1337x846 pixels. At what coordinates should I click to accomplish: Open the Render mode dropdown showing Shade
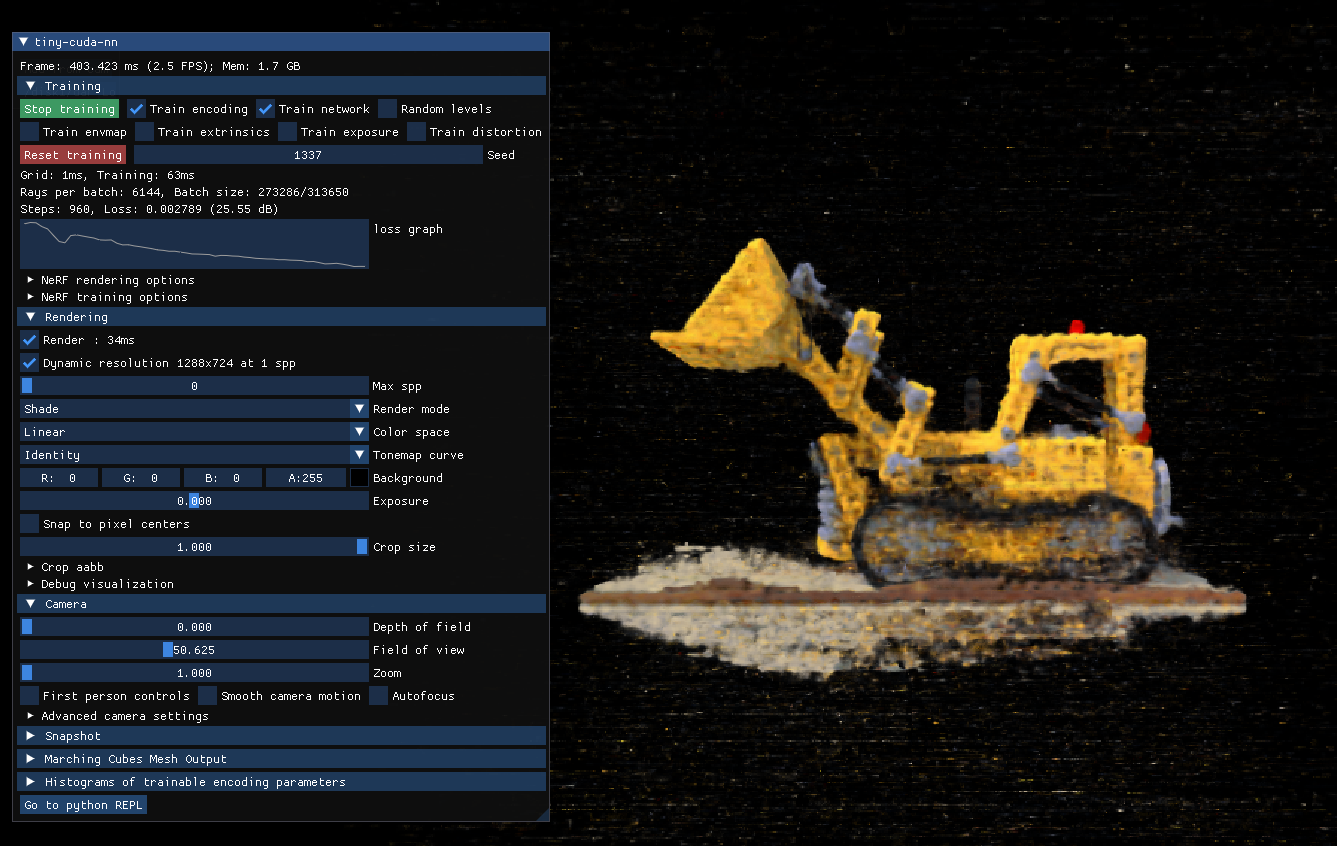194,409
